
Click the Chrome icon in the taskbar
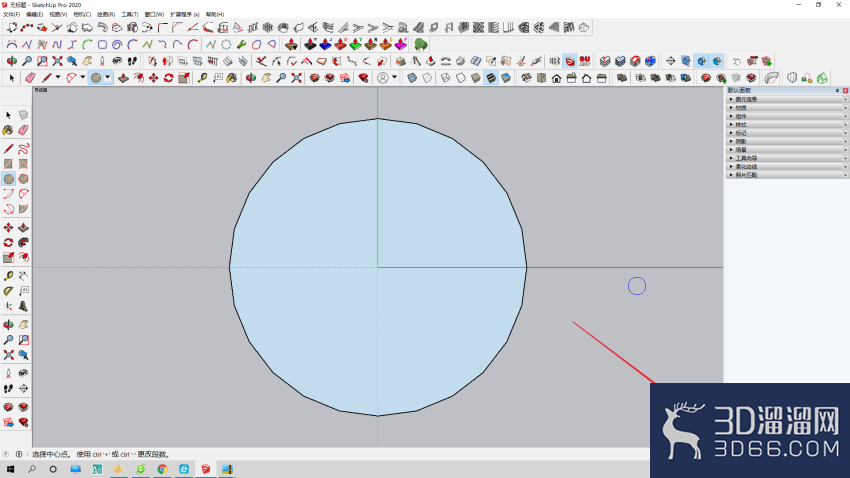[162, 469]
